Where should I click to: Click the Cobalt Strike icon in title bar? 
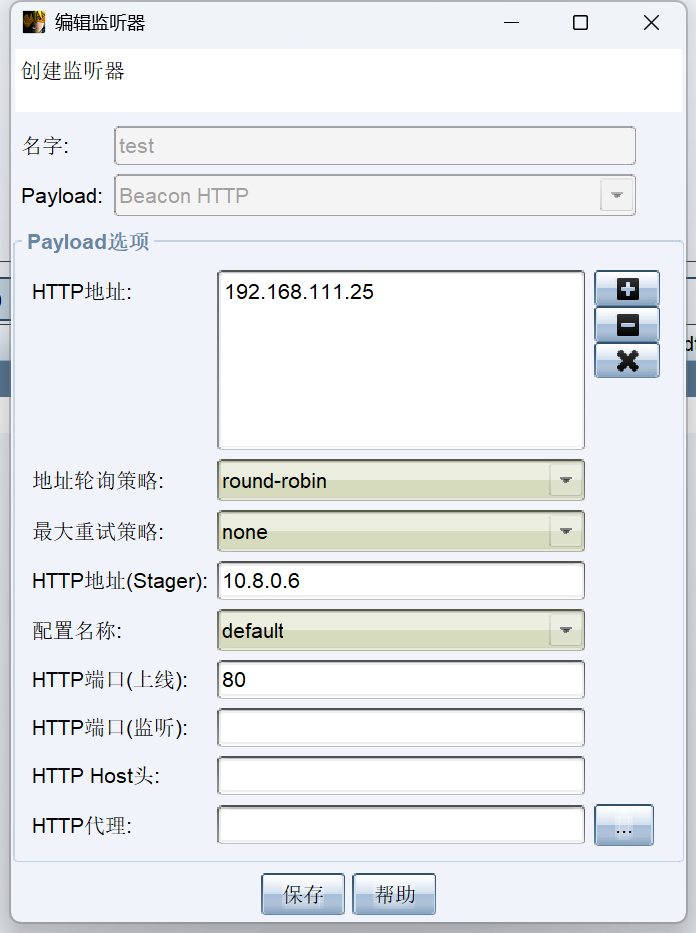[34, 22]
